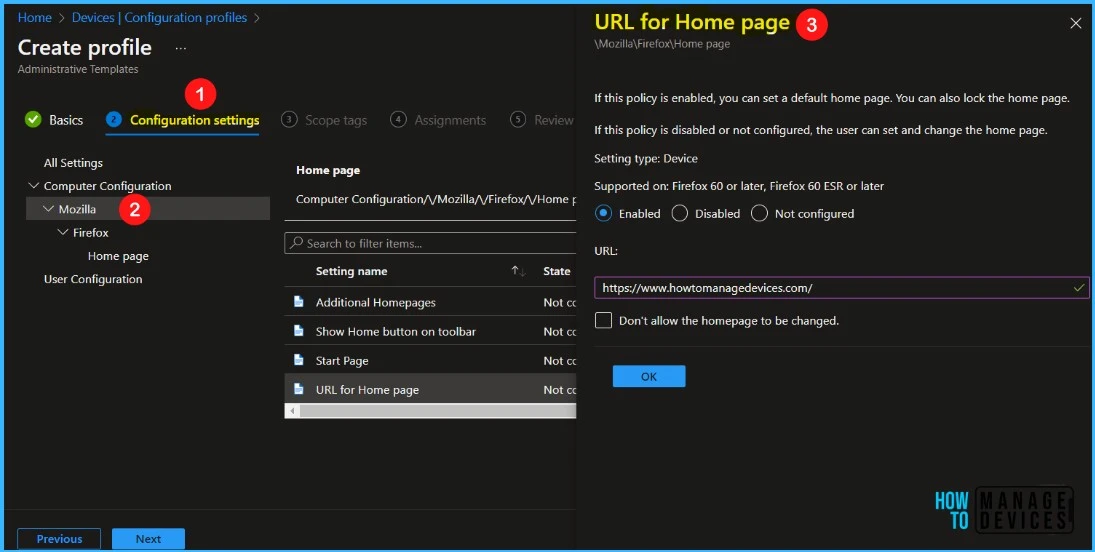Screen dimensions: 1095x552
Task: Click the search magnifier icon in filter box
Action: point(296,243)
